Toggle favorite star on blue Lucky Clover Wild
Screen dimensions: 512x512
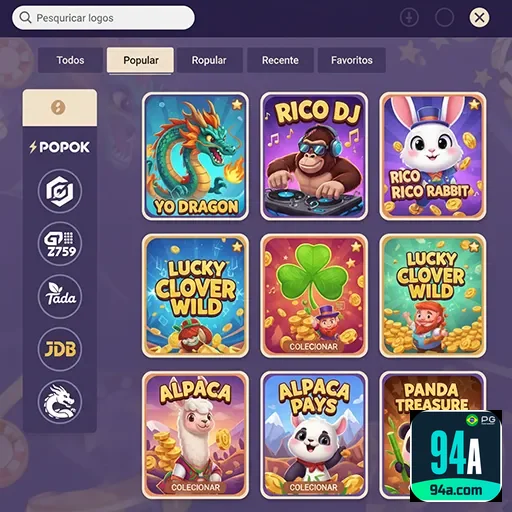tap(237, 247)
